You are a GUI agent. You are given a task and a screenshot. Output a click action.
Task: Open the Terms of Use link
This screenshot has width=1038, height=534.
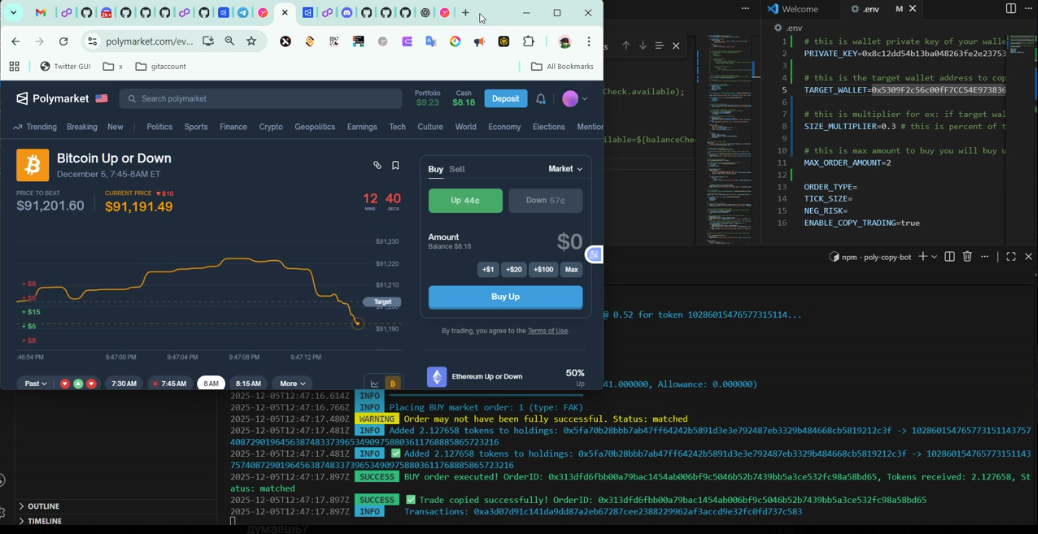(547, 331)
